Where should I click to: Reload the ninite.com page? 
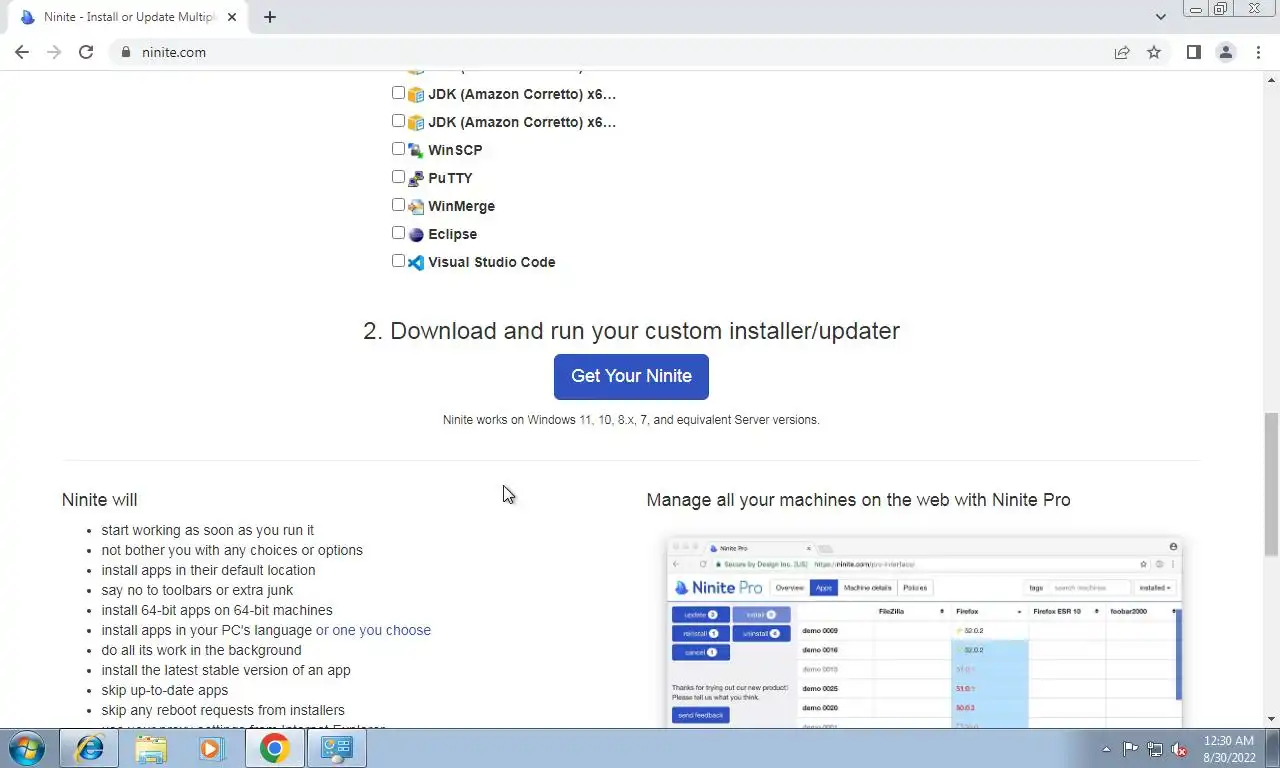click(x=86, y=52)
